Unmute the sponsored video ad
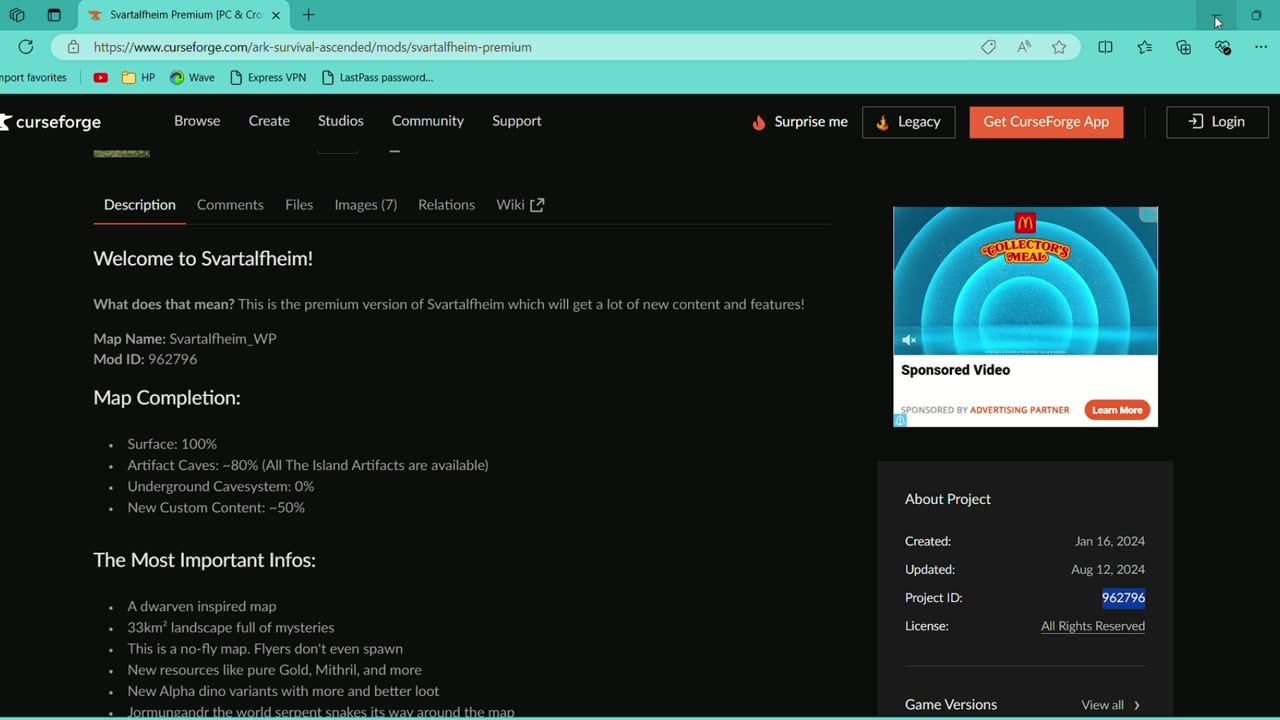Viewport: 1280px width, 720px height. 909,340
